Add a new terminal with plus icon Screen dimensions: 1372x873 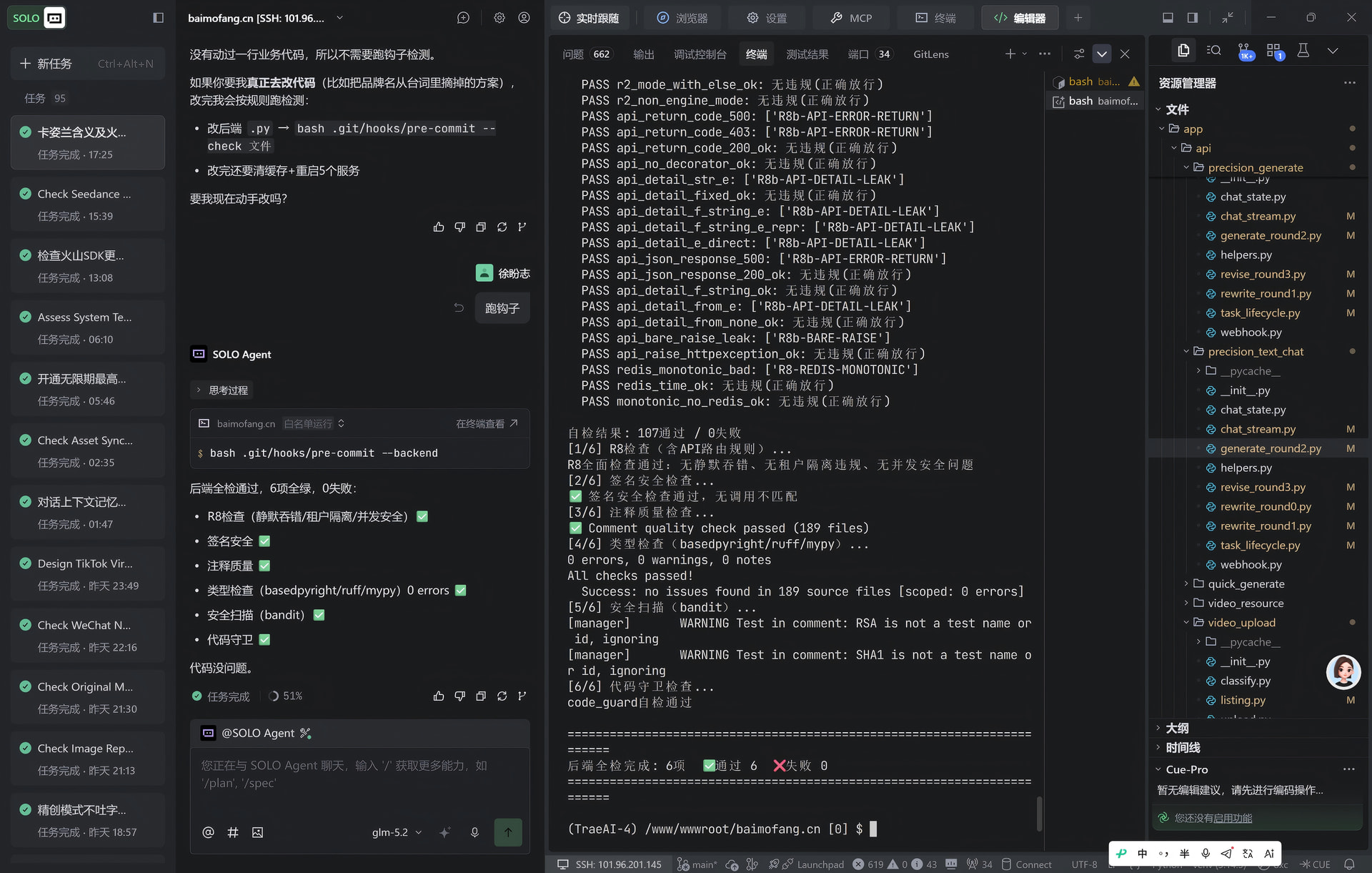[1010, 54]
